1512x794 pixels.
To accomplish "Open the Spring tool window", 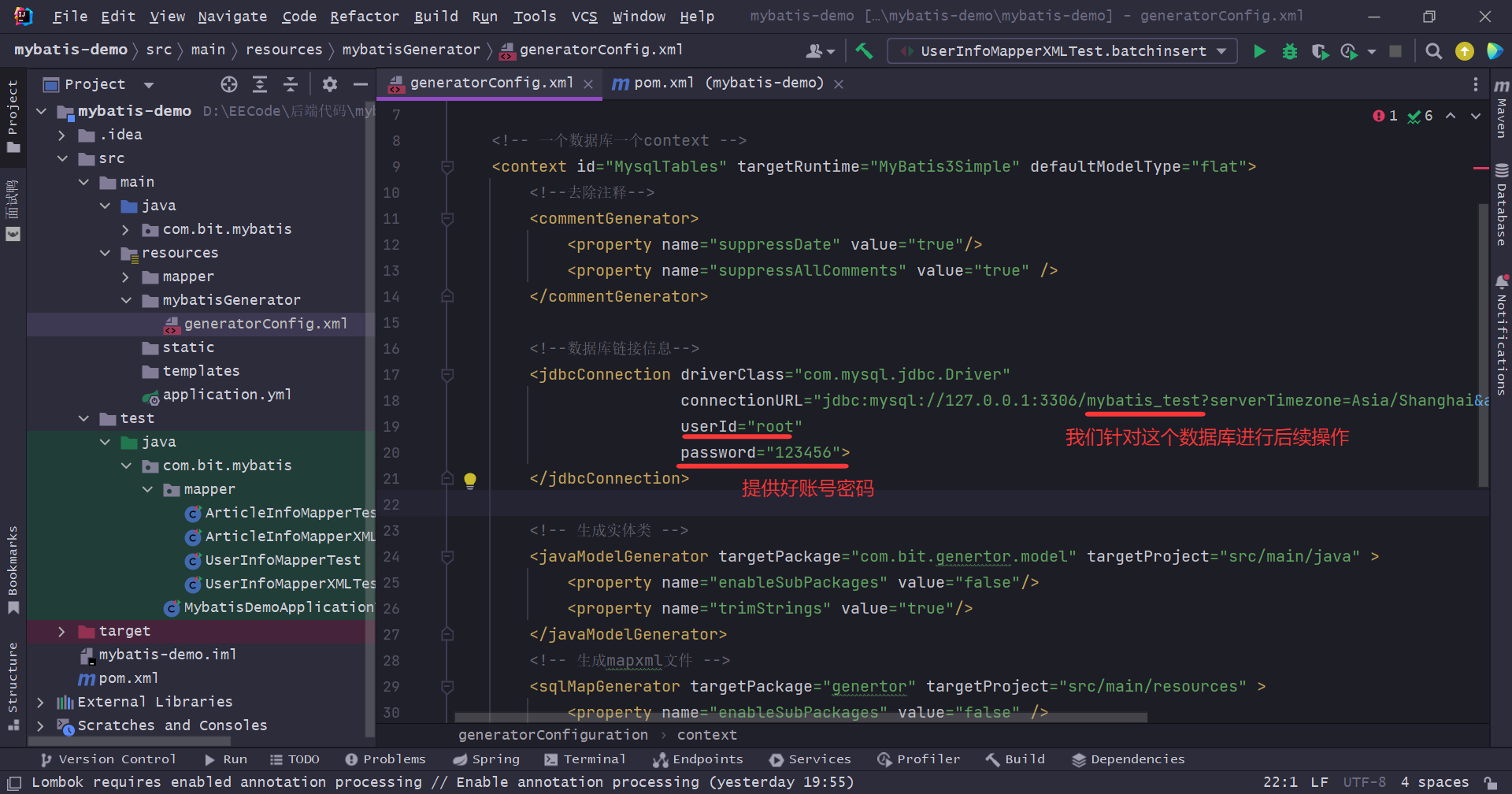I will 486,759.
